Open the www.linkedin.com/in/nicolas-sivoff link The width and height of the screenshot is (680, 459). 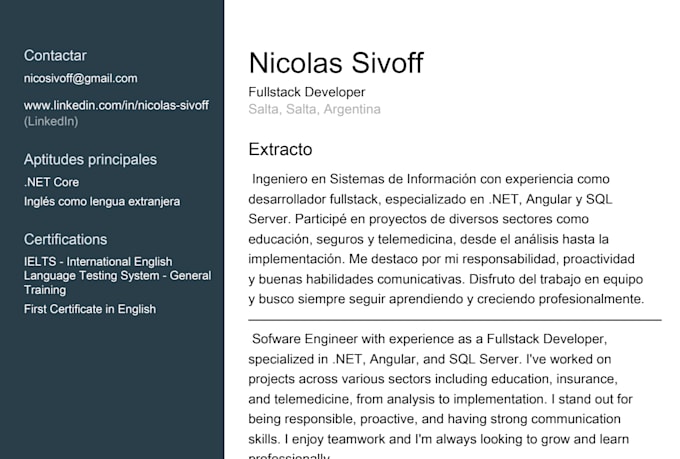tap(116, 105)
